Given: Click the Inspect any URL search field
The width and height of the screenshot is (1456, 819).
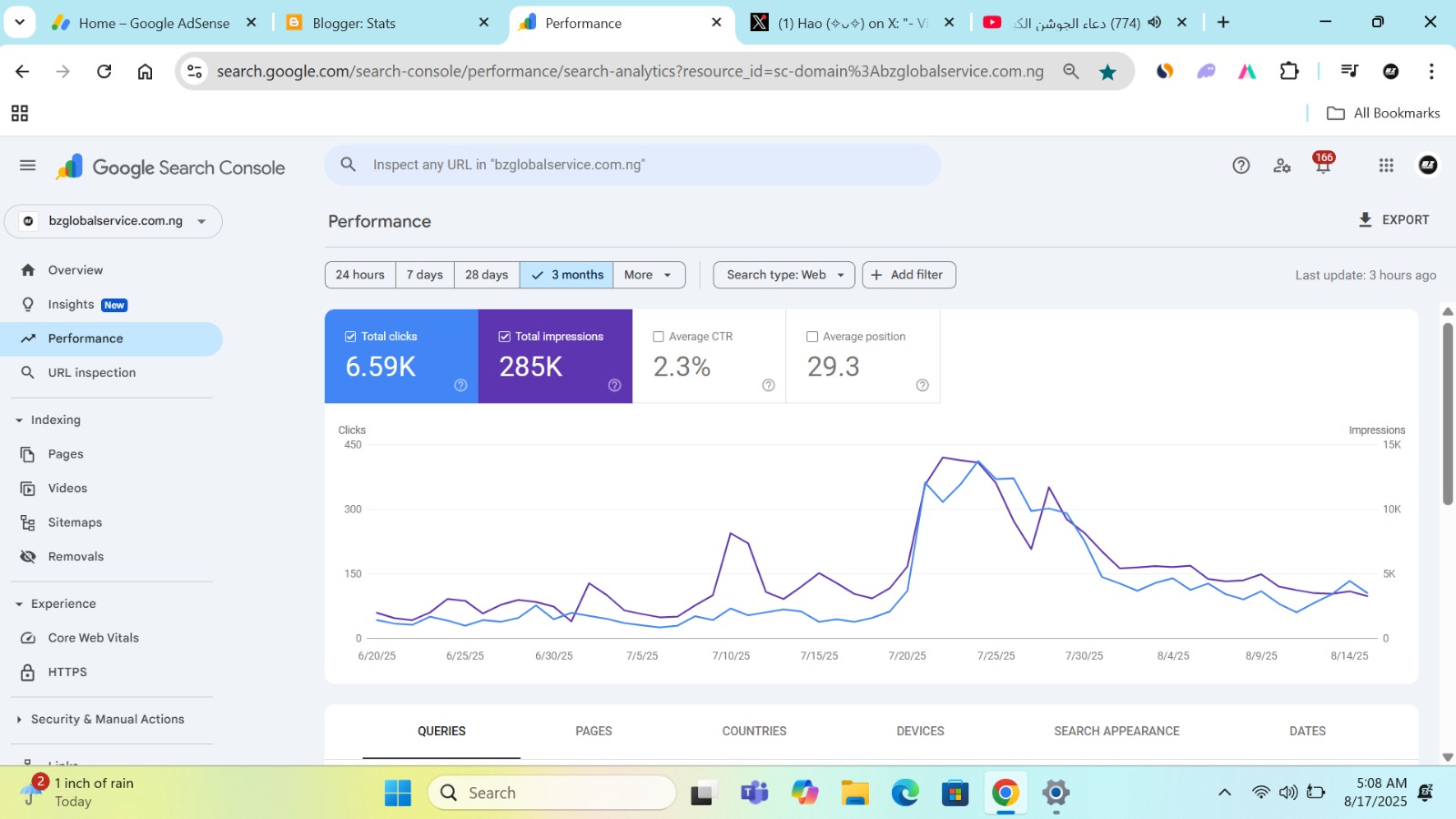Looking at the screenshot, I should [x=637, y=166].
